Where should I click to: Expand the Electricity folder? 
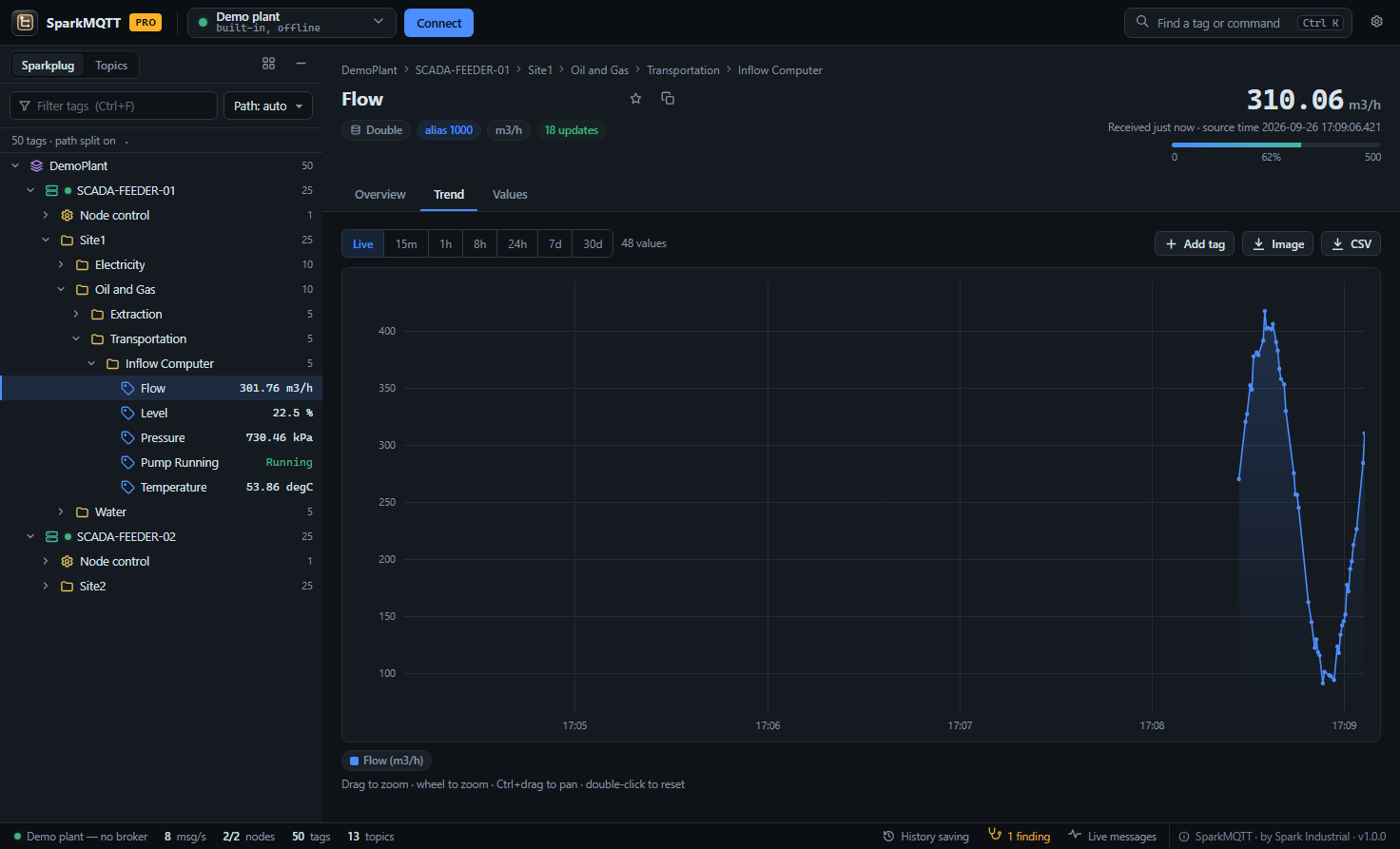click(x=61, y=264)
